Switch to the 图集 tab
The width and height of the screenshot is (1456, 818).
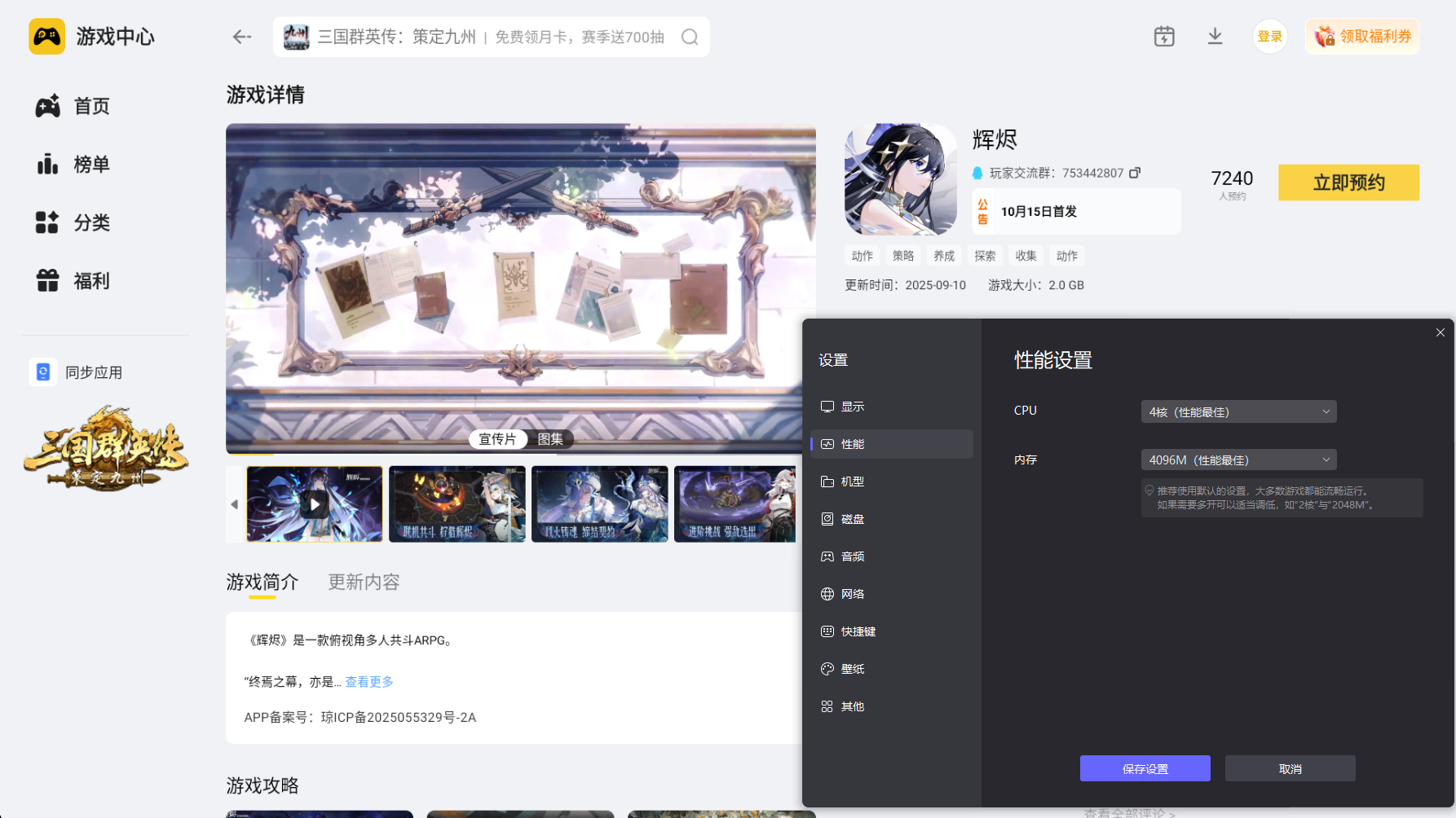tap(552, 438)
